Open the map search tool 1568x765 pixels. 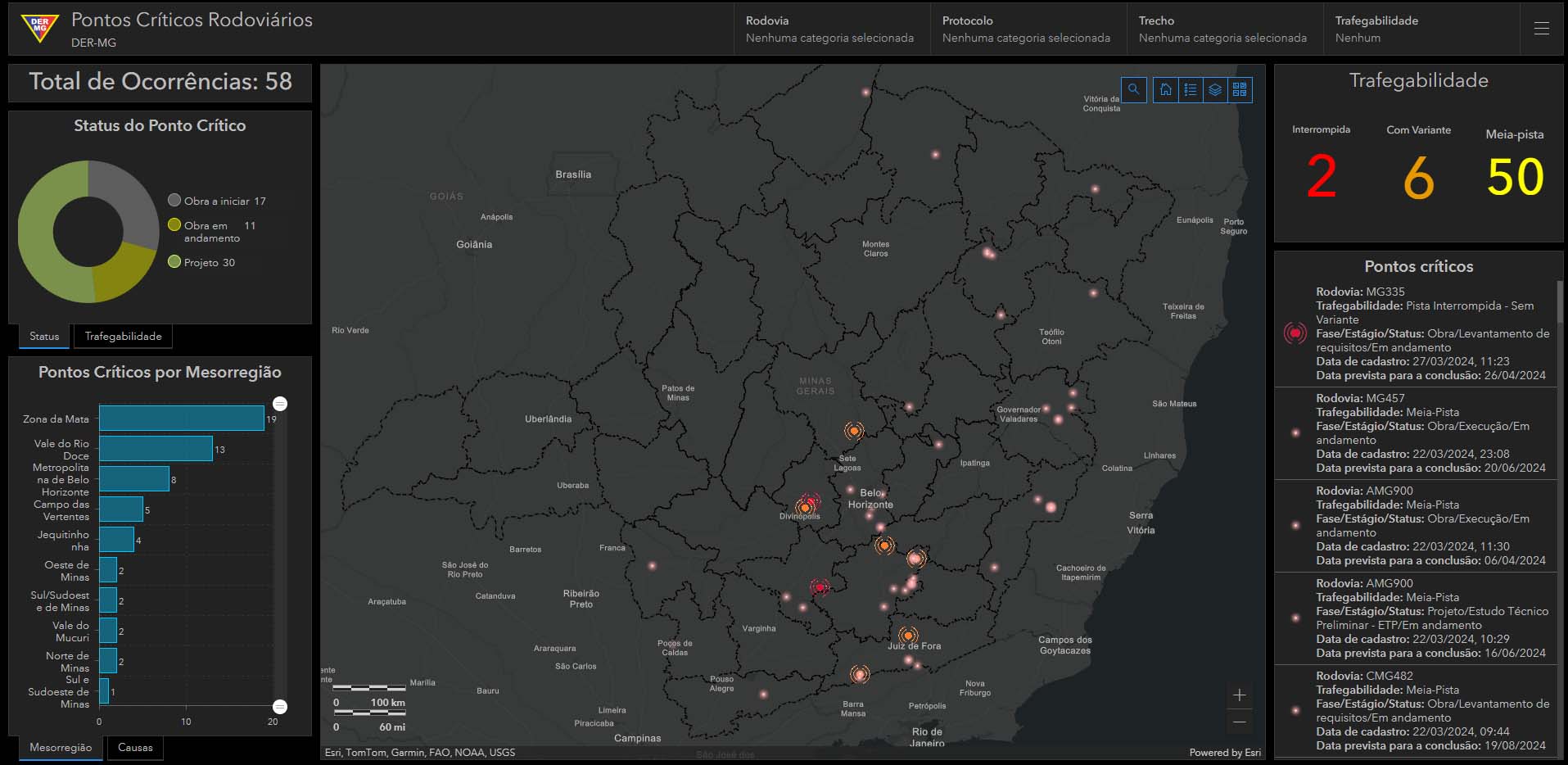click(x=1133, y=89)
